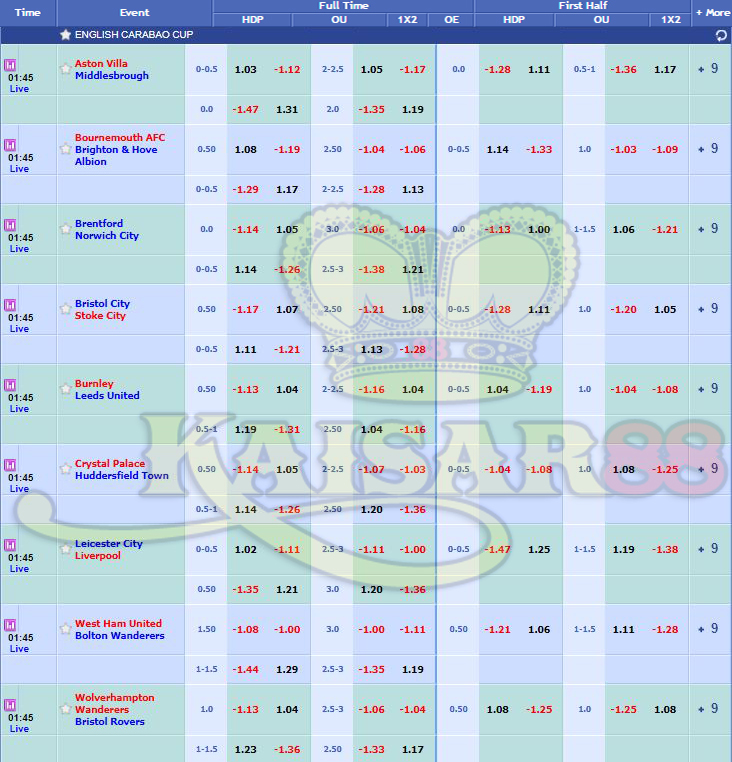Image resolution: width=732 pixels, height=762 pixels.
Task: Favorite the Crystal Palace vs Huddersfield Town star
Action: click(66, 468)
